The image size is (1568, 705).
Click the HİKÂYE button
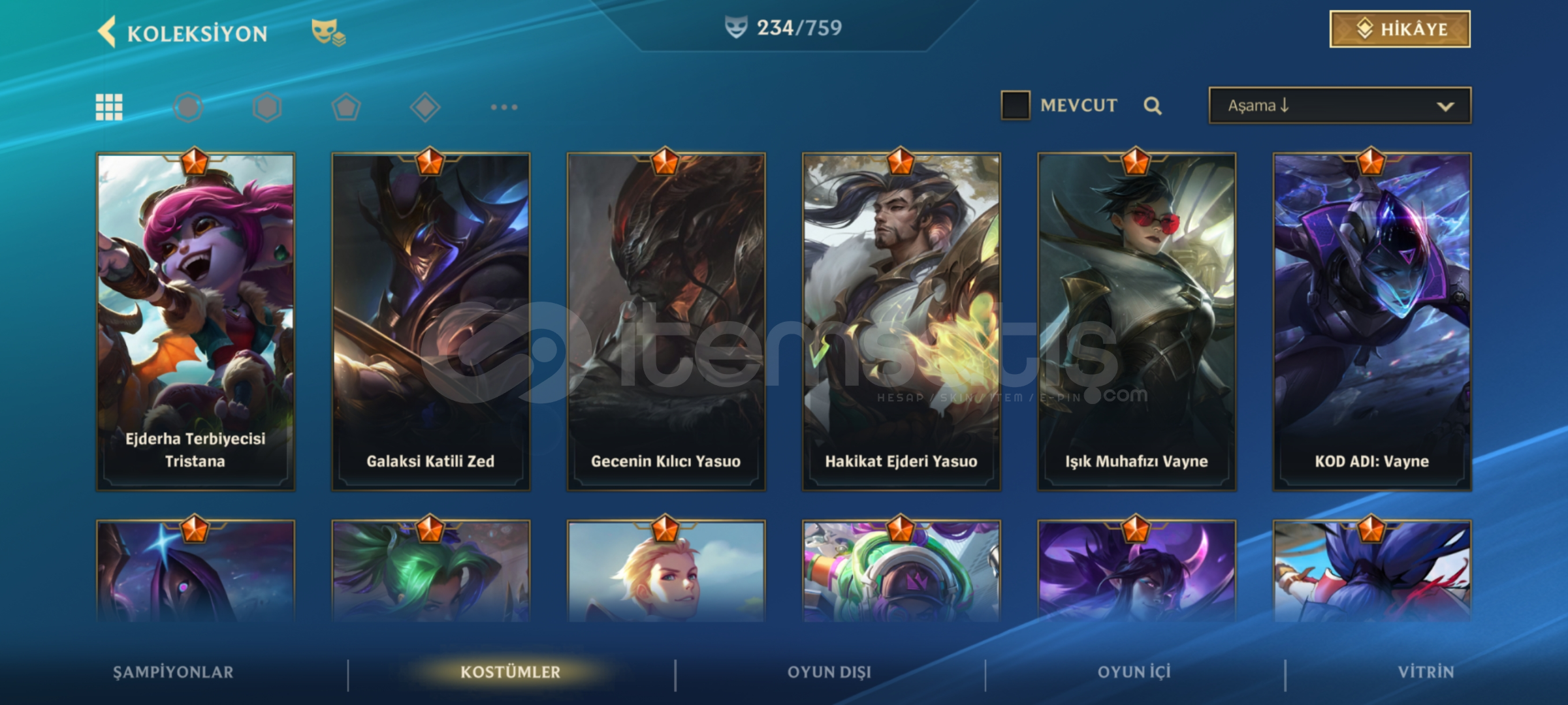[x=1400, y=29]
